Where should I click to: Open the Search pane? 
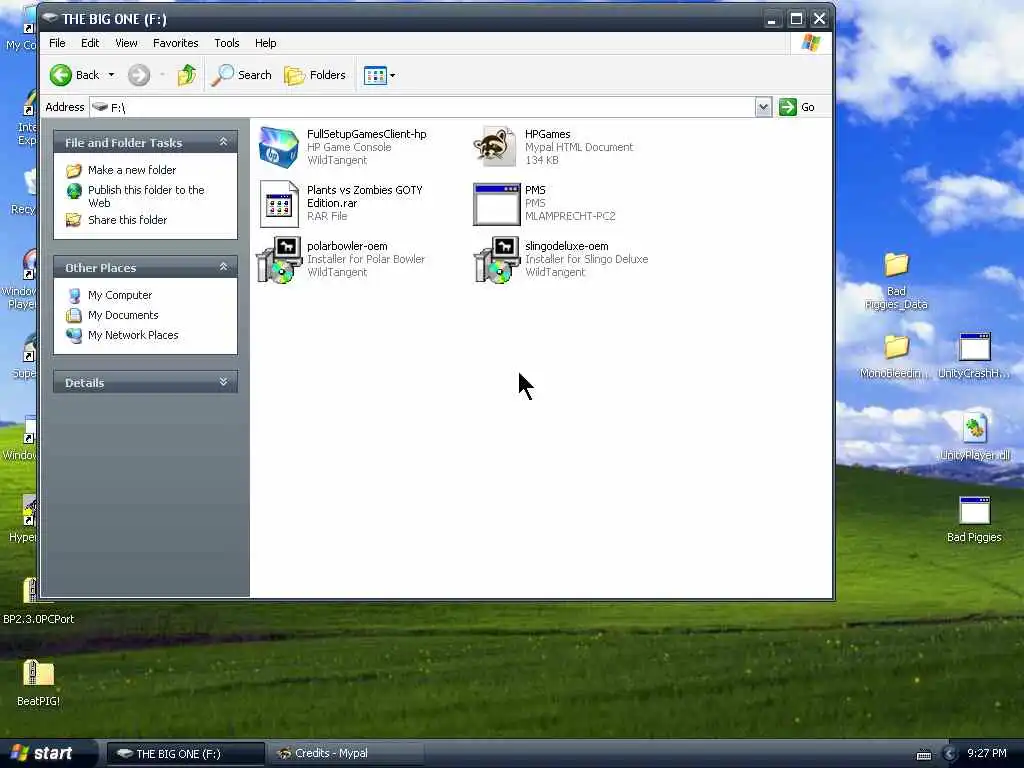click(x=242, y=75)
